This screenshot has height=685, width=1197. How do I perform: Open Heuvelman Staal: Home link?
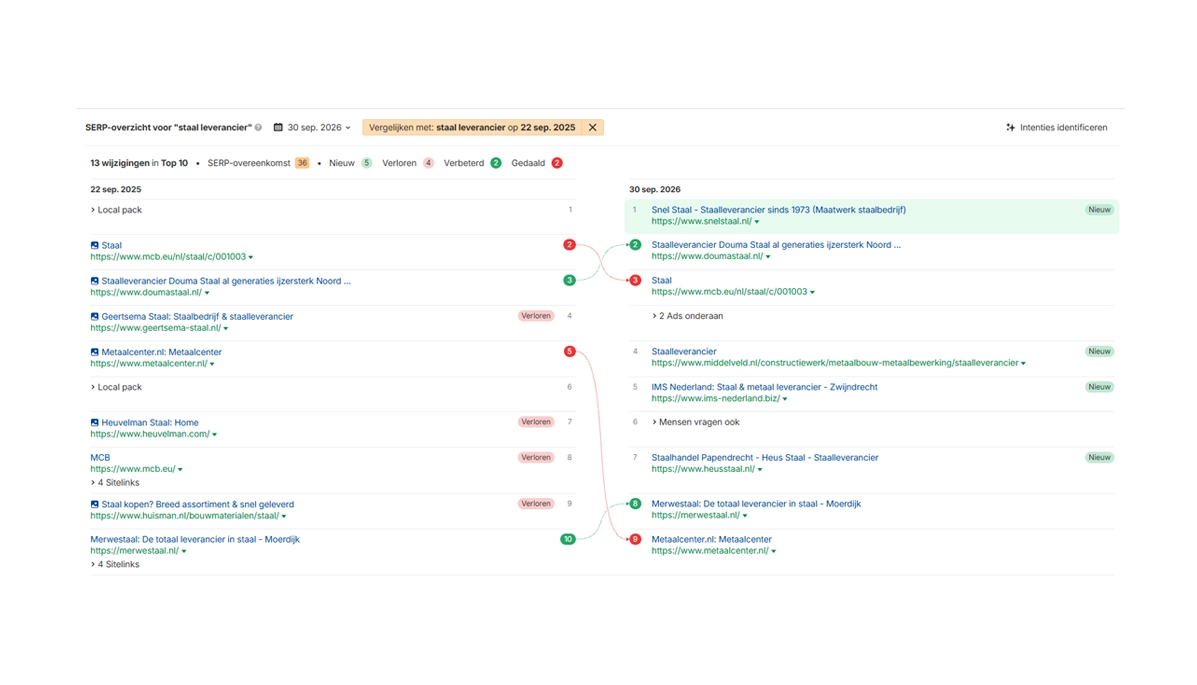(150, 422)
